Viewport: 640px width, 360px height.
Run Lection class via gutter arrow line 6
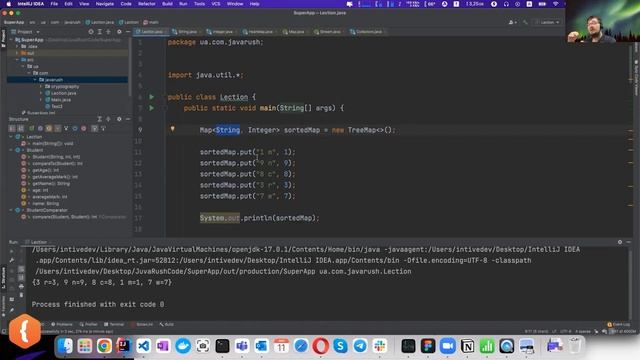pos(151,97)
